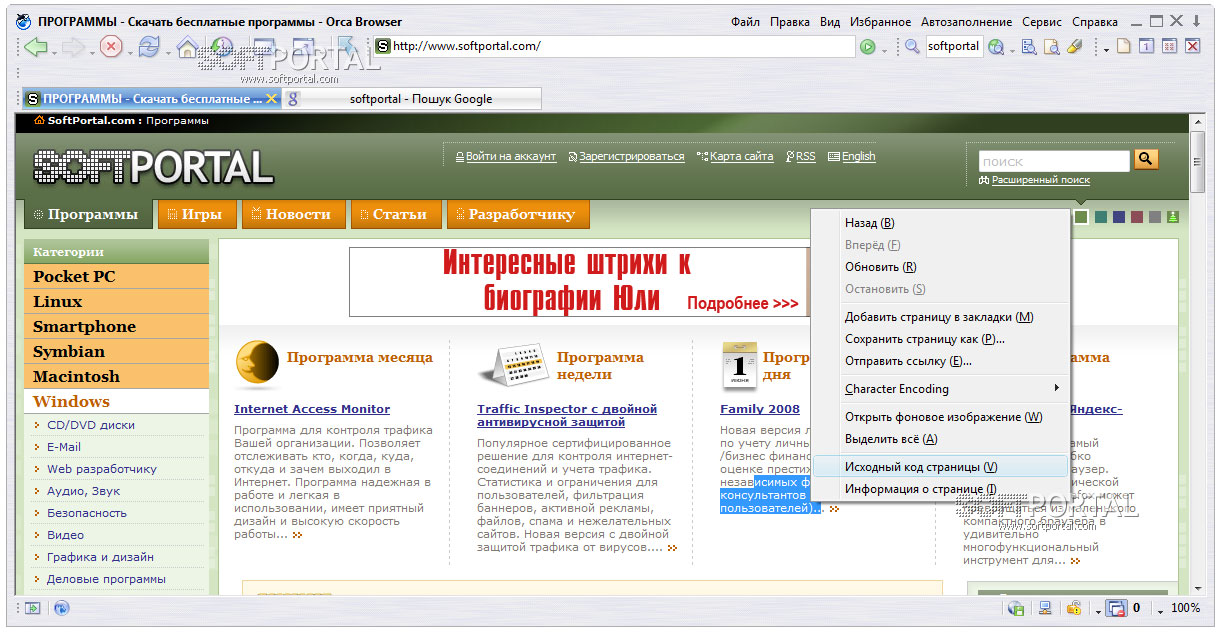The height and width of the screenshot is (633, 1219).
Task: Open Family 2008 program link
Action: [x=760, y=409]
